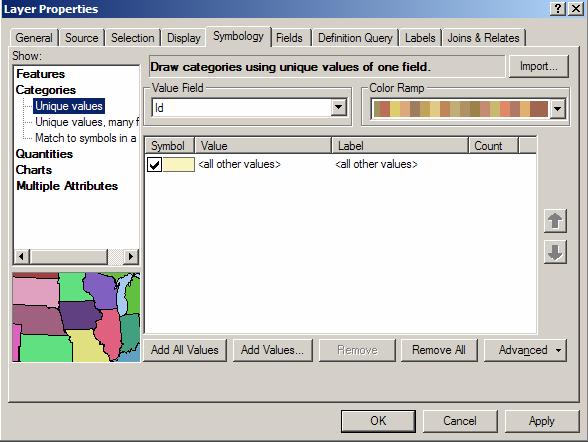The width and height of the screenshot is (588, 442).
Task: Switch to the General tab
Action: pyautogui.click(x=34, y=38)
